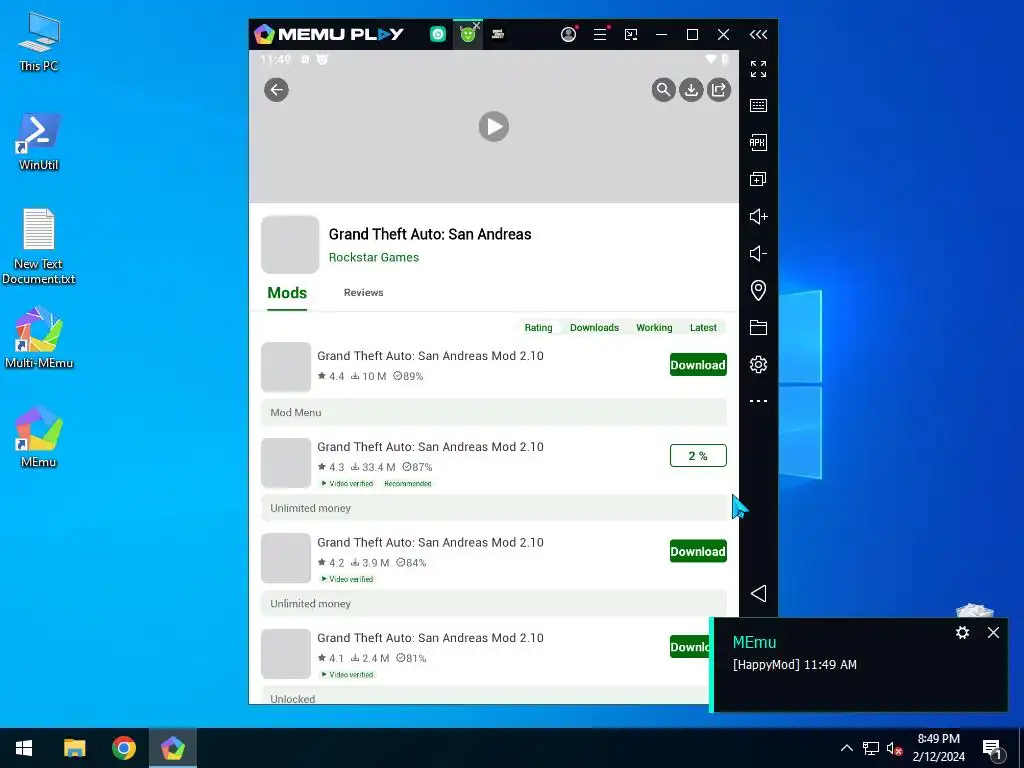This screenshot has height=768, width=1024.
Task: Launch Chrome from the taskbar
Action: 123,748
